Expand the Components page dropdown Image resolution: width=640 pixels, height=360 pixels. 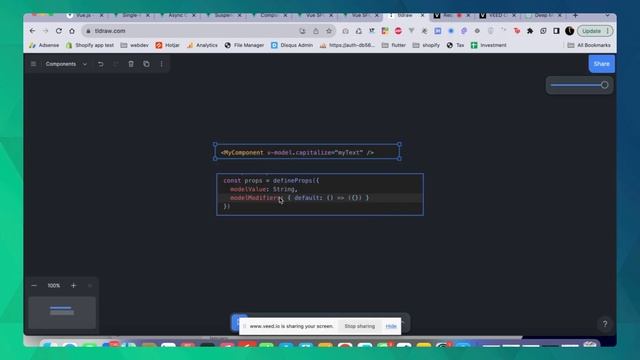coord(66,64)
